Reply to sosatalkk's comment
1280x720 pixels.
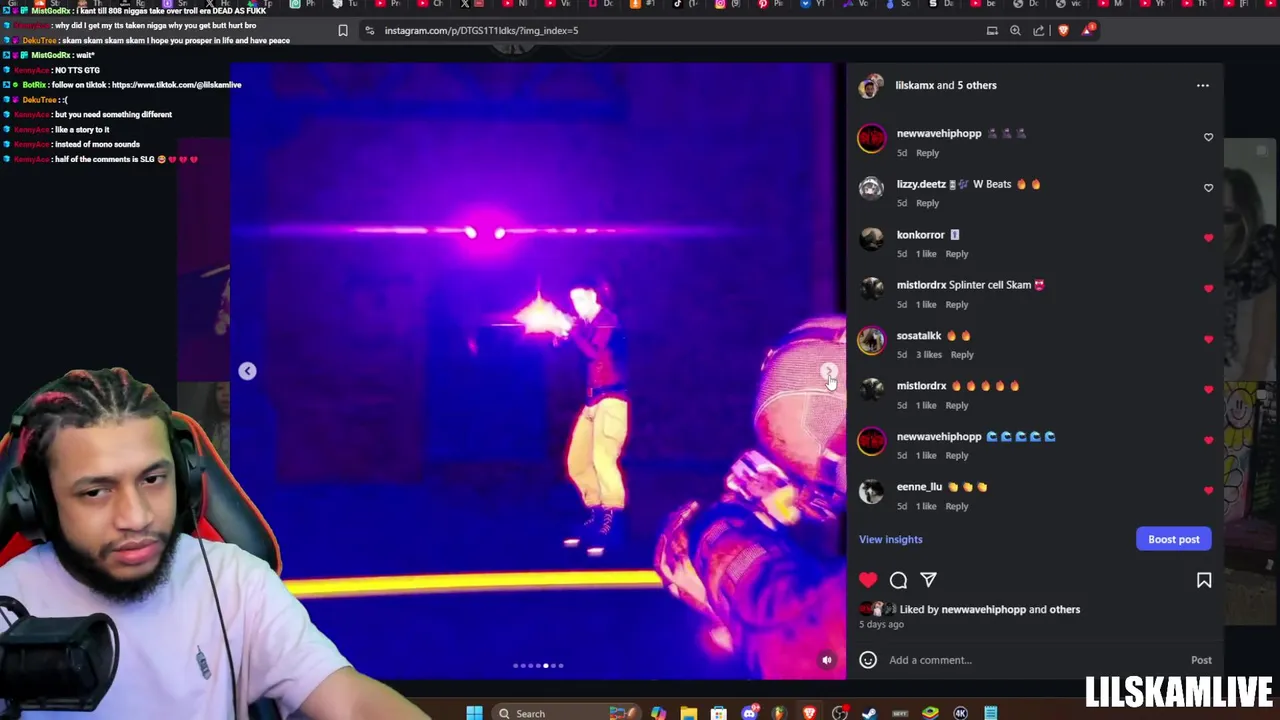[962, 355]
